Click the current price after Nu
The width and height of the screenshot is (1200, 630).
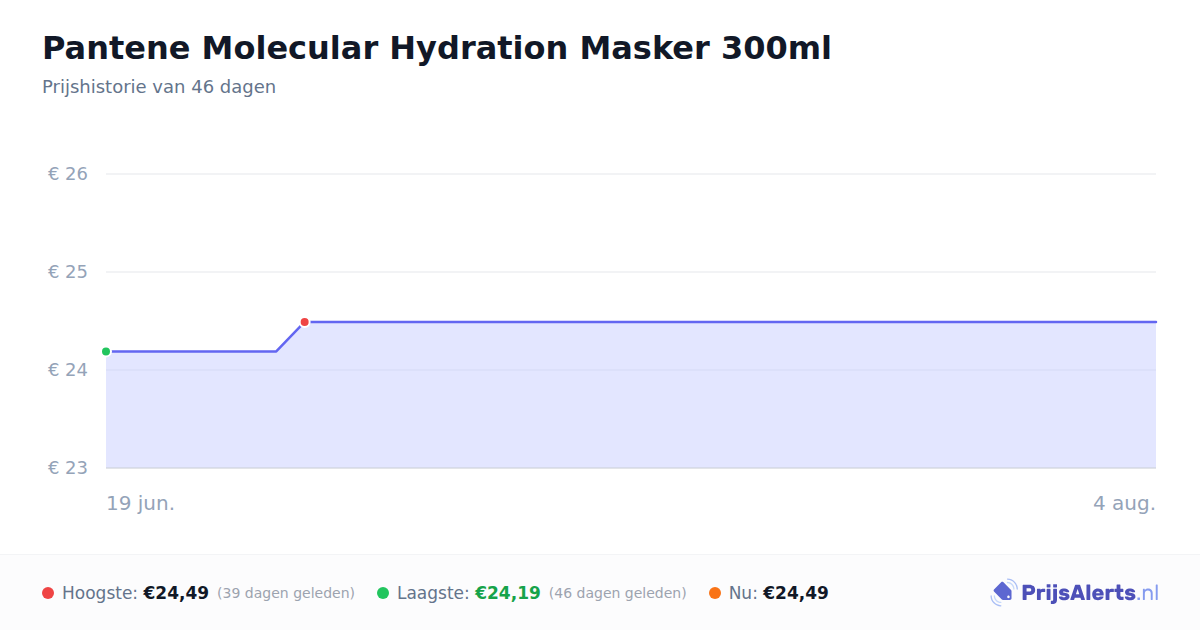point(796,593)
